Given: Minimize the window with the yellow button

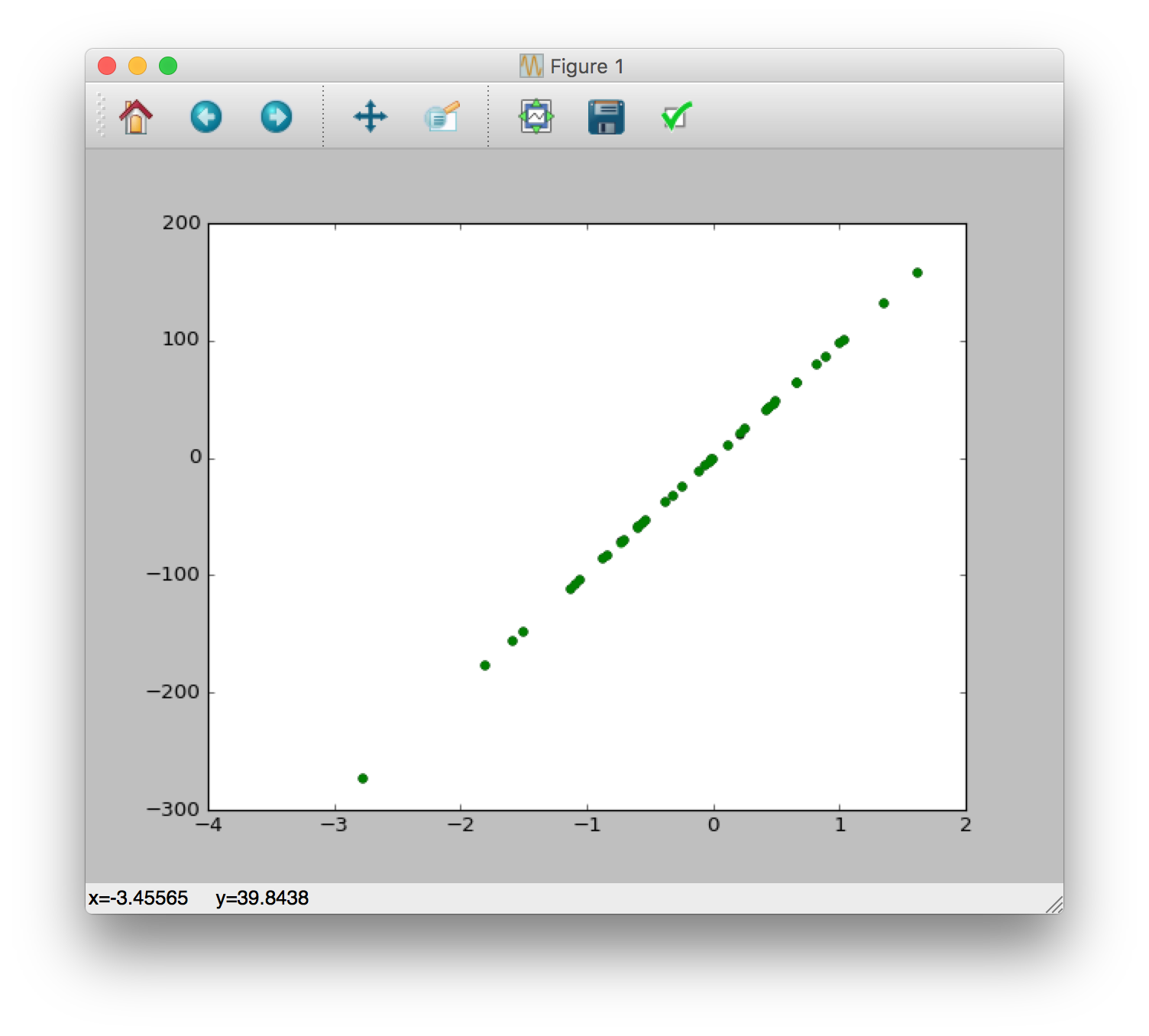Looking at the screenshot, I should (x=138, y=66).
